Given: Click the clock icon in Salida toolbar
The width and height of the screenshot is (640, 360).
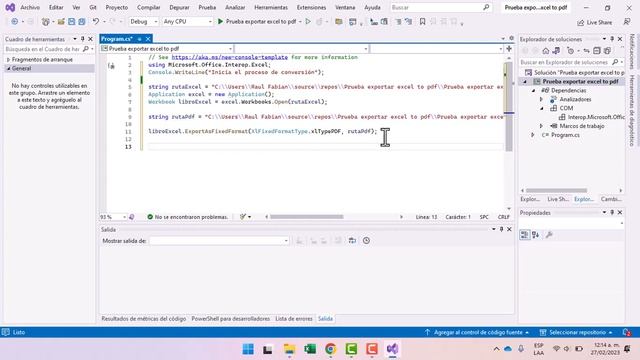Looking at the screenshot, I should (x=366, y=241).
